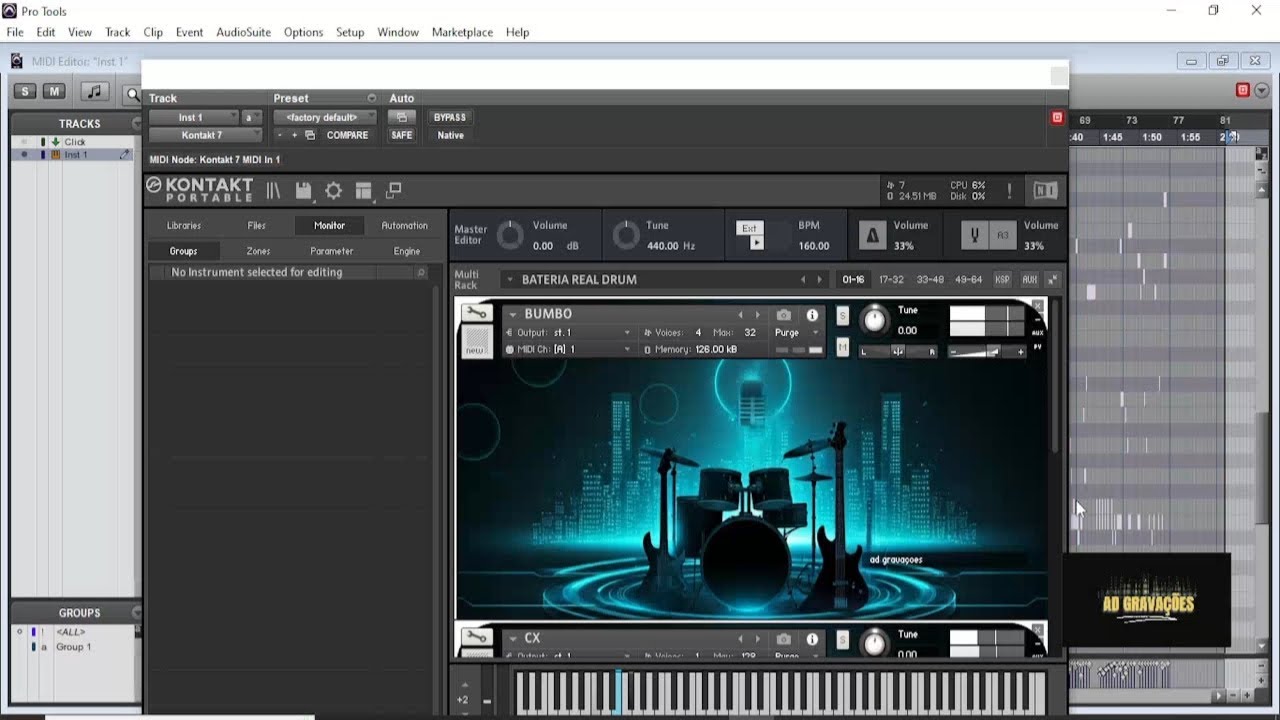Click the BUMBO info icon
1280x720 pixels.
[812, 315]
